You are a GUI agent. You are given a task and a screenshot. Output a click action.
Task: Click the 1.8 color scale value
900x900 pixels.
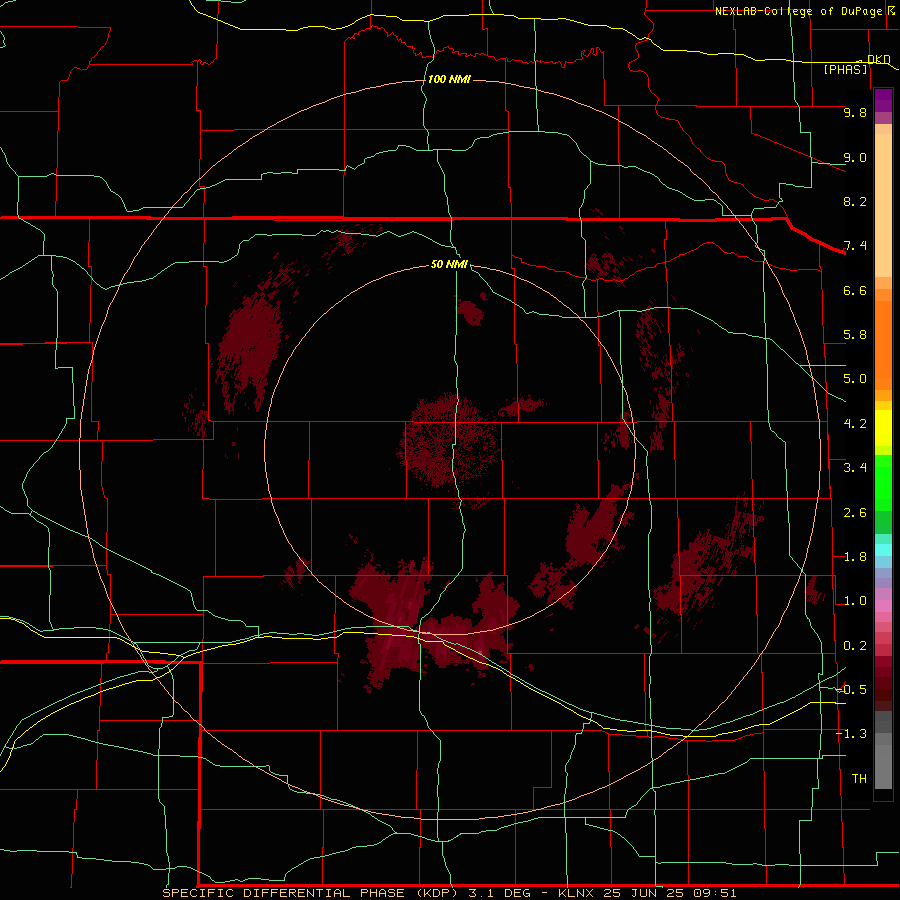click(855, 557)
